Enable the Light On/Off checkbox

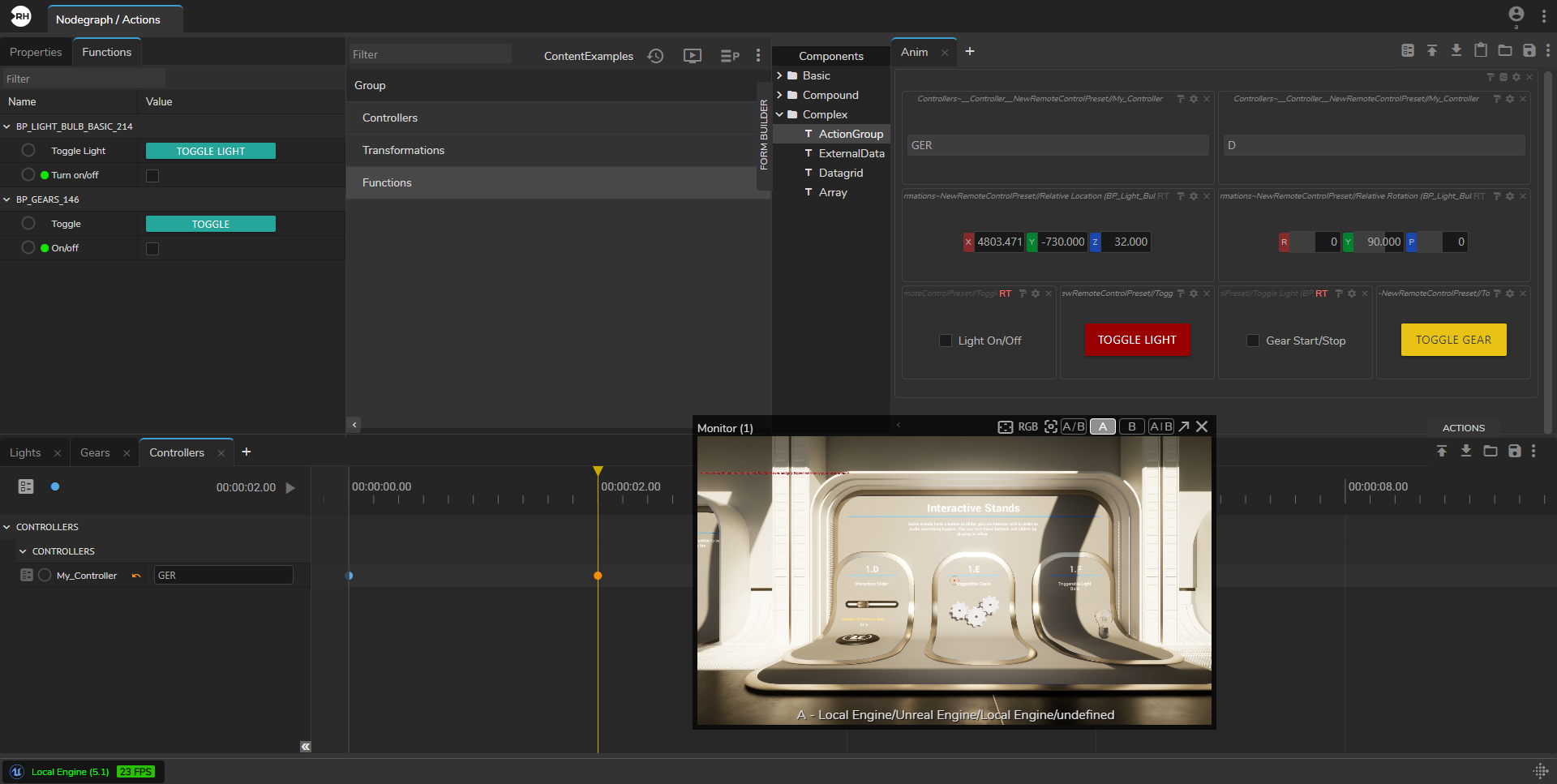tap(946, 341)
